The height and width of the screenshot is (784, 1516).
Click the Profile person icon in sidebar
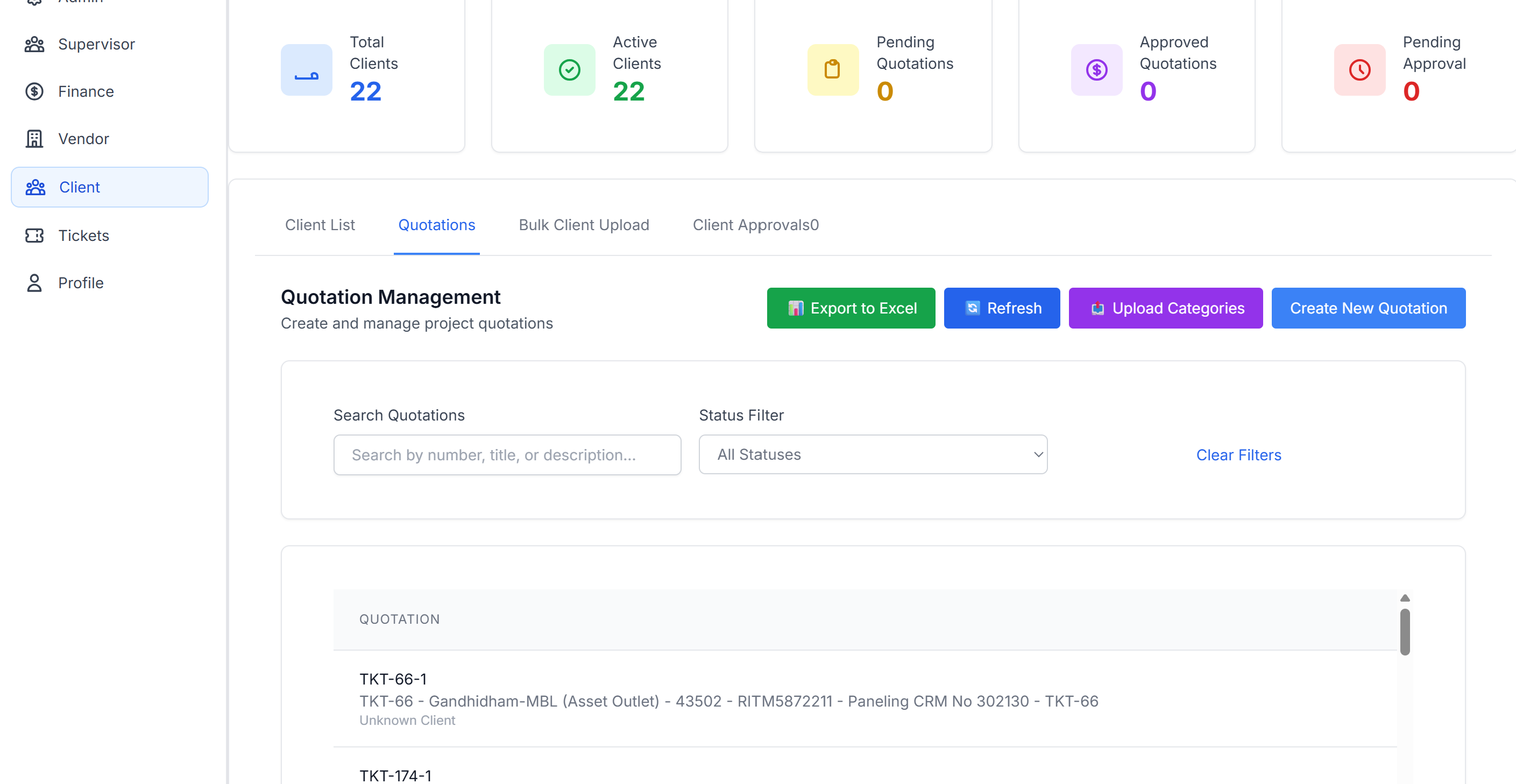pyautogui.click(x=34, y=283)
